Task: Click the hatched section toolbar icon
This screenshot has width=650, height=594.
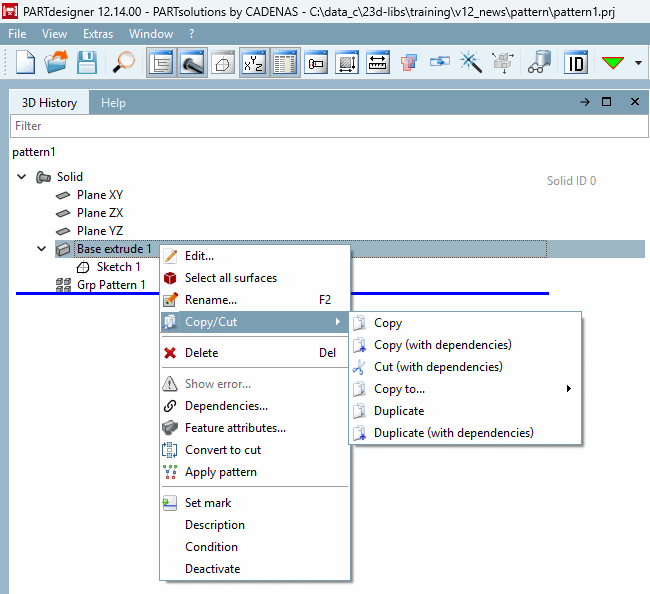Action: [x=347, y=63]
